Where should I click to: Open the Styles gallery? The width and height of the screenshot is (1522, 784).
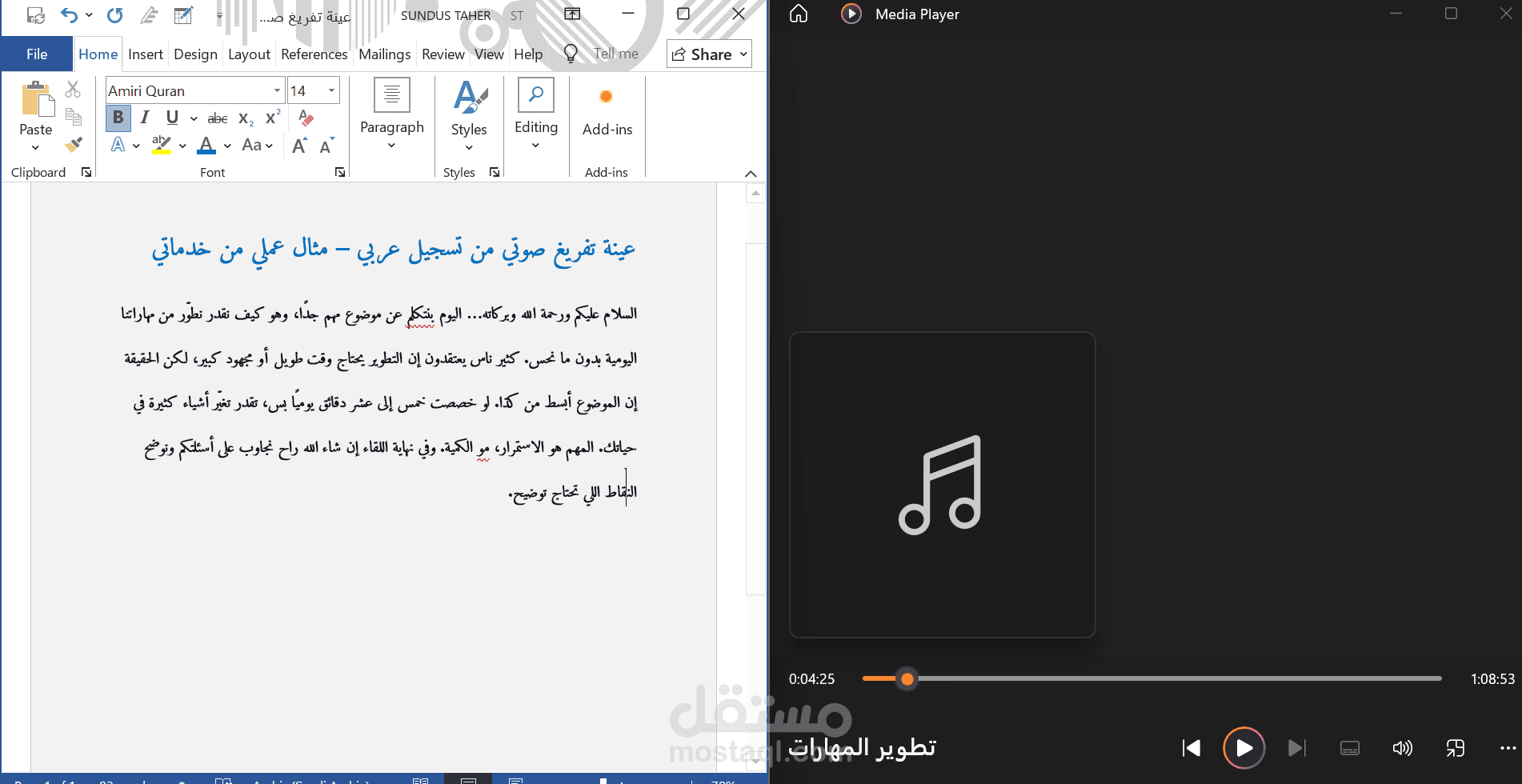point(469,115)
